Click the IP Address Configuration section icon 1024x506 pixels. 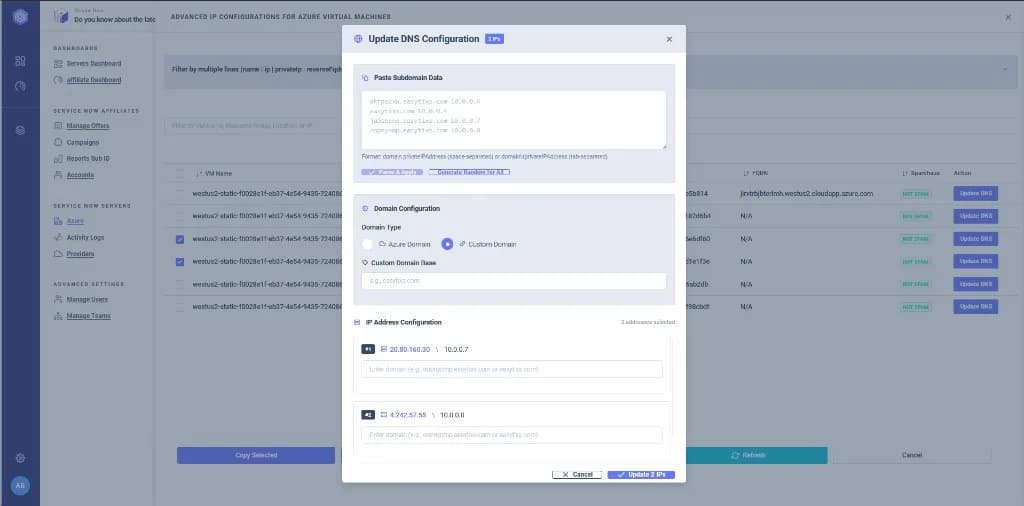point(357,323)
